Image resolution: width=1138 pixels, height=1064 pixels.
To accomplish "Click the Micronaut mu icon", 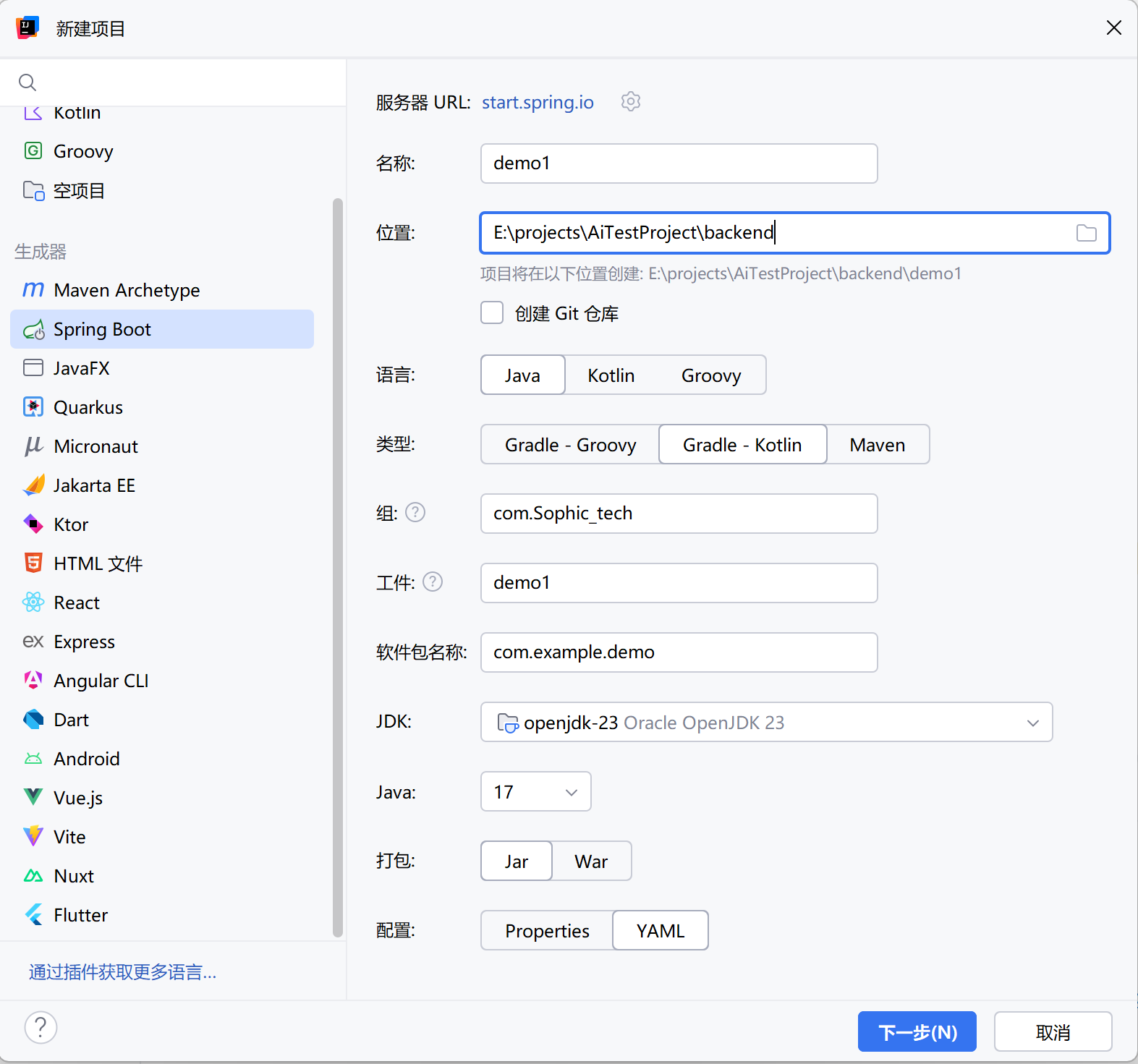I will (33, 446).
